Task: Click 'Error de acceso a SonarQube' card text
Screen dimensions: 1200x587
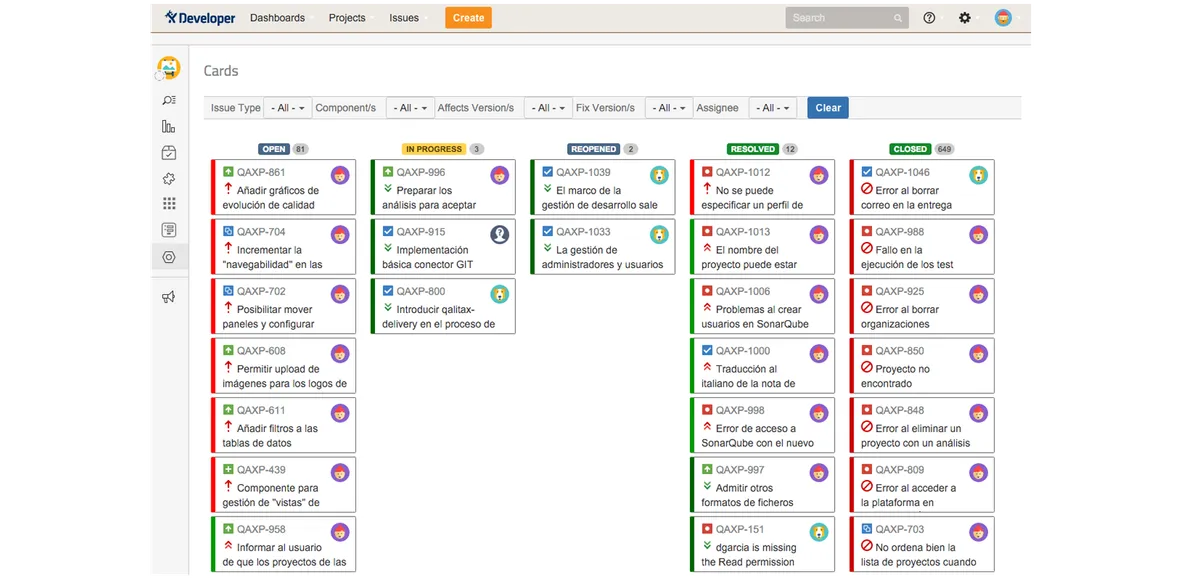Action: (758, 436)
